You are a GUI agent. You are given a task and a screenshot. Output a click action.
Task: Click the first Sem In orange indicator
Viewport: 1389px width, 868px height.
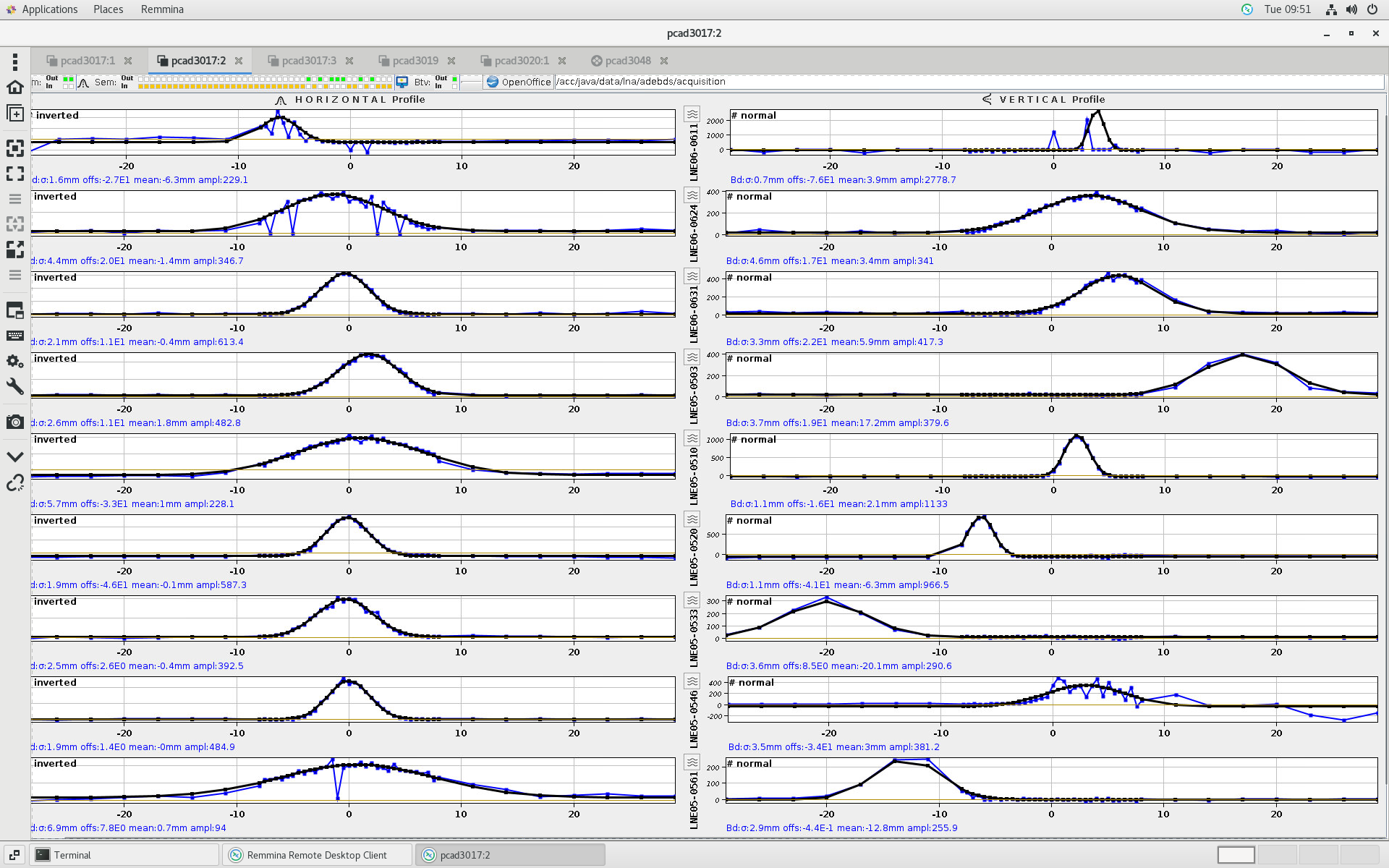tap(141, 86)
